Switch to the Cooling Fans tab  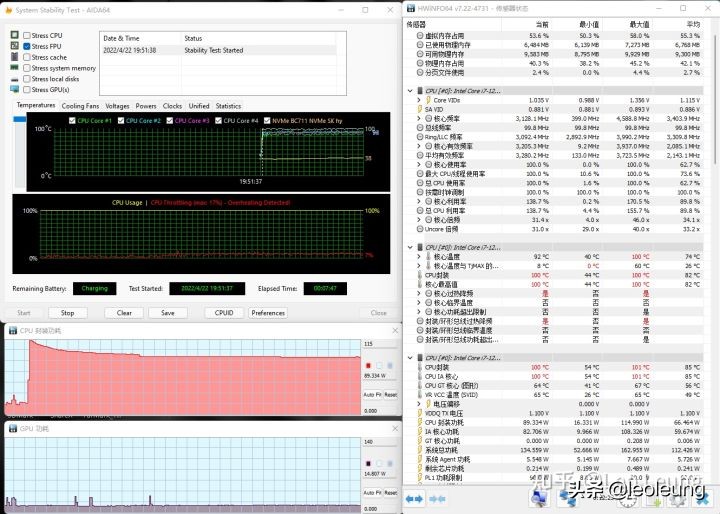(x=80, y=105)
